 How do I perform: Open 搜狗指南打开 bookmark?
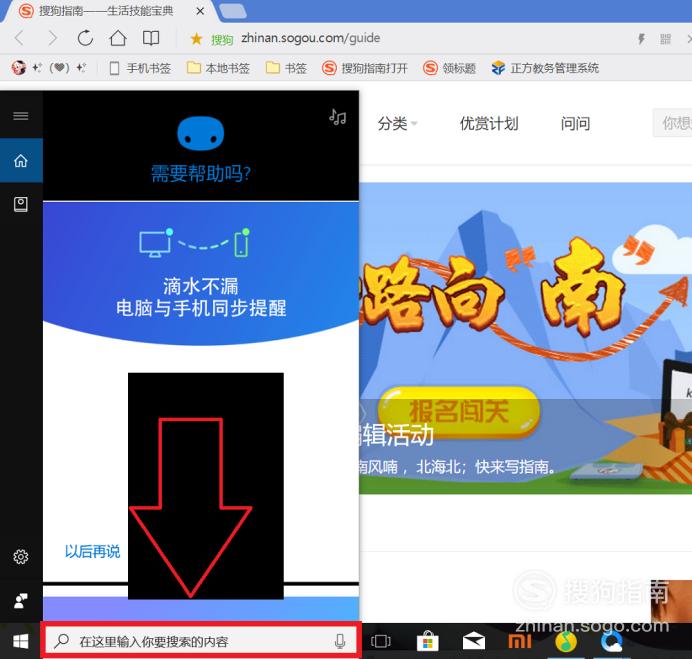(365, 68)
